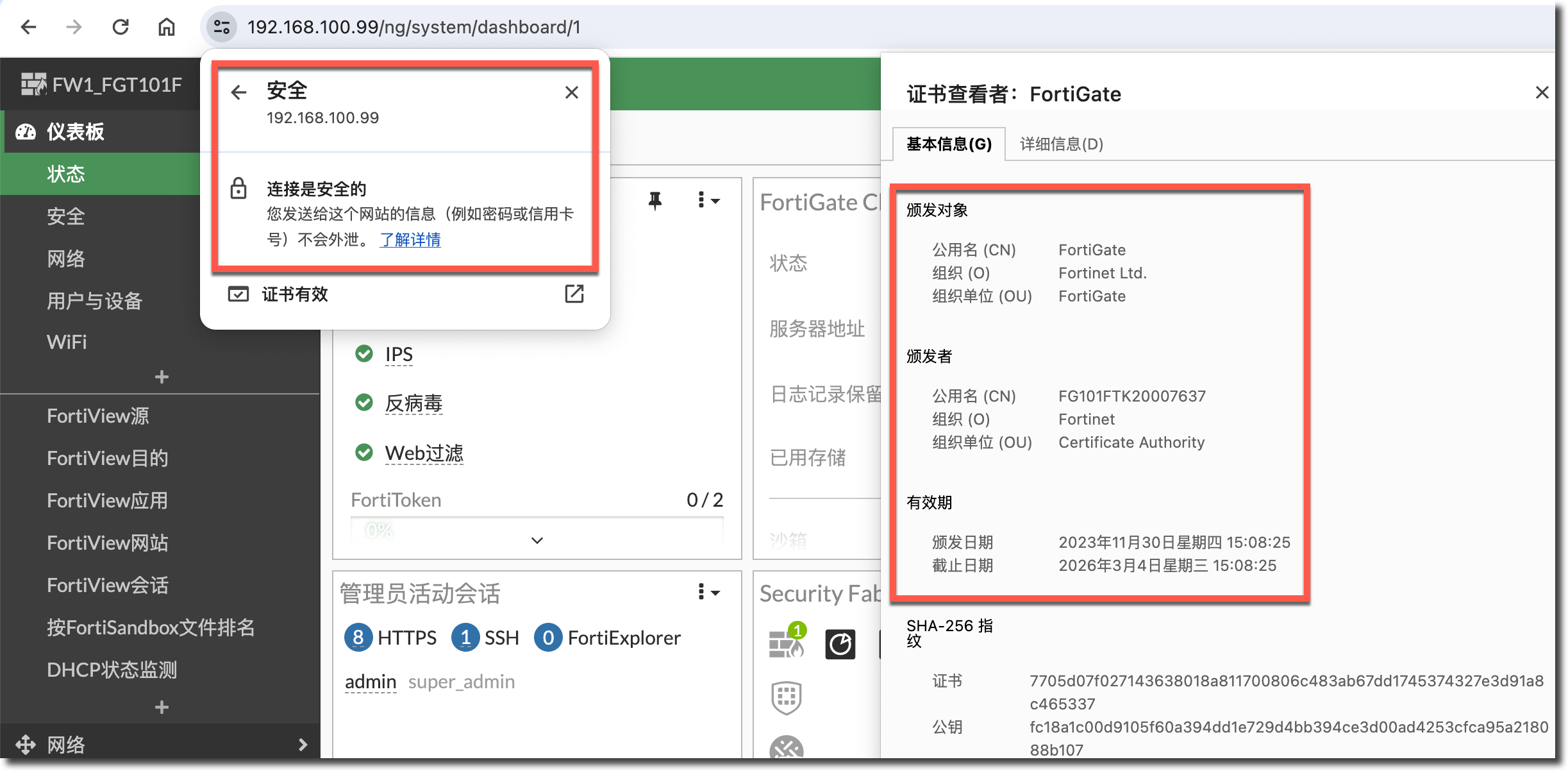Viewport: 1568px width, 771px height.
Task: Click the browser home icon
Action: coord(167,27)
